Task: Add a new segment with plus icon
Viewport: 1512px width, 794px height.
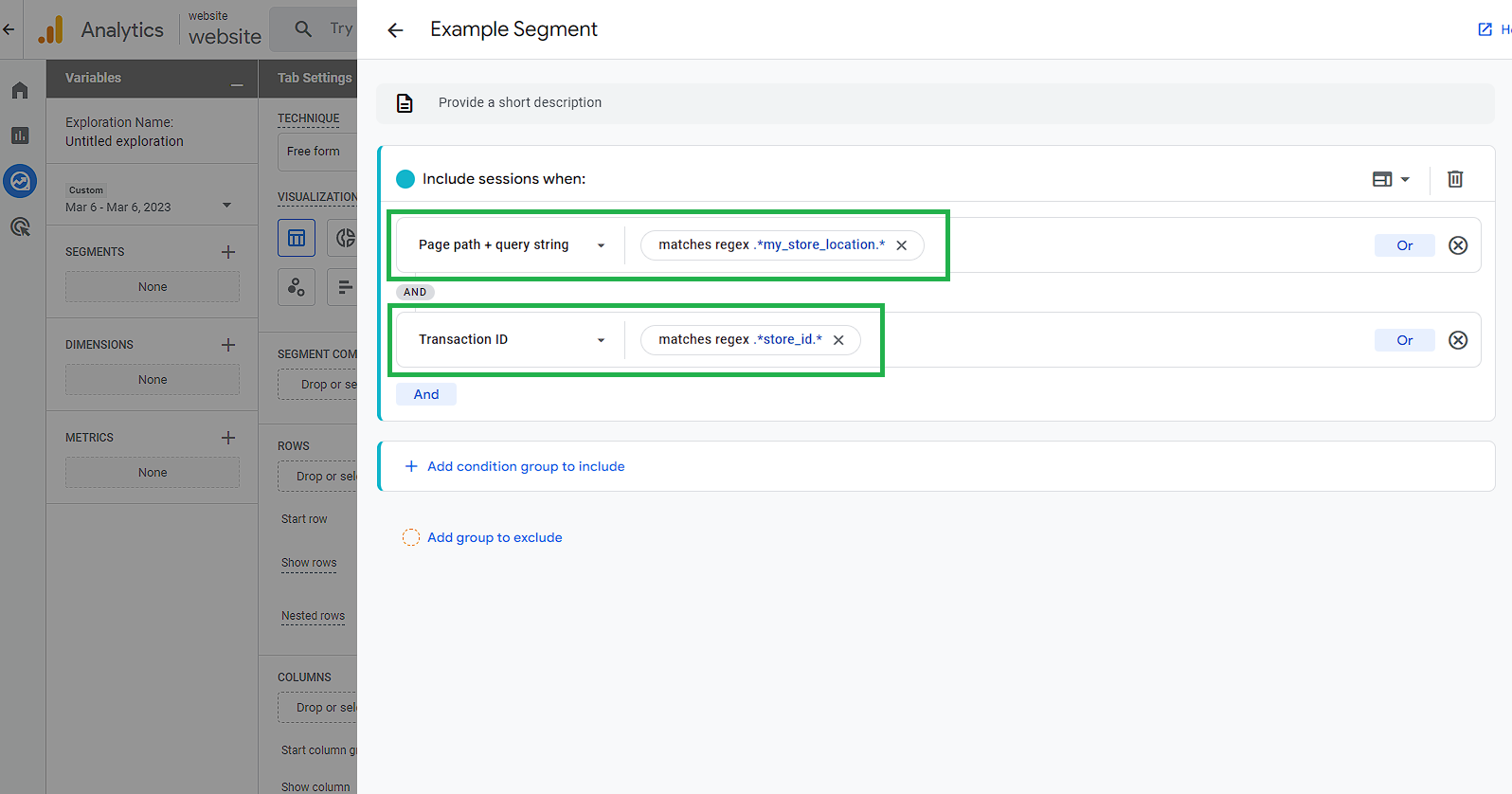Action: [228, 252]
